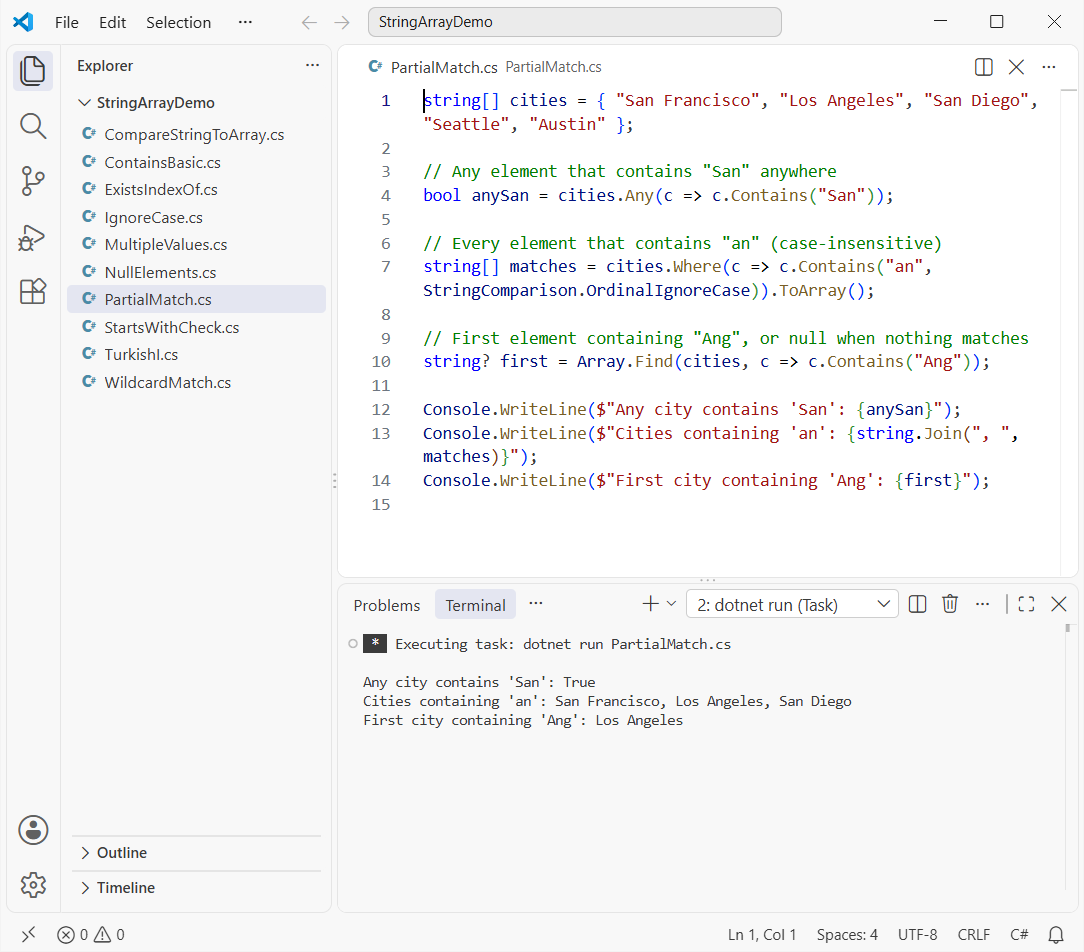The height and width of the screenshot is (952, 1084).
Task: Change end of line sequence CRLF
Action: pyautogui.click(x=973, y=935)
